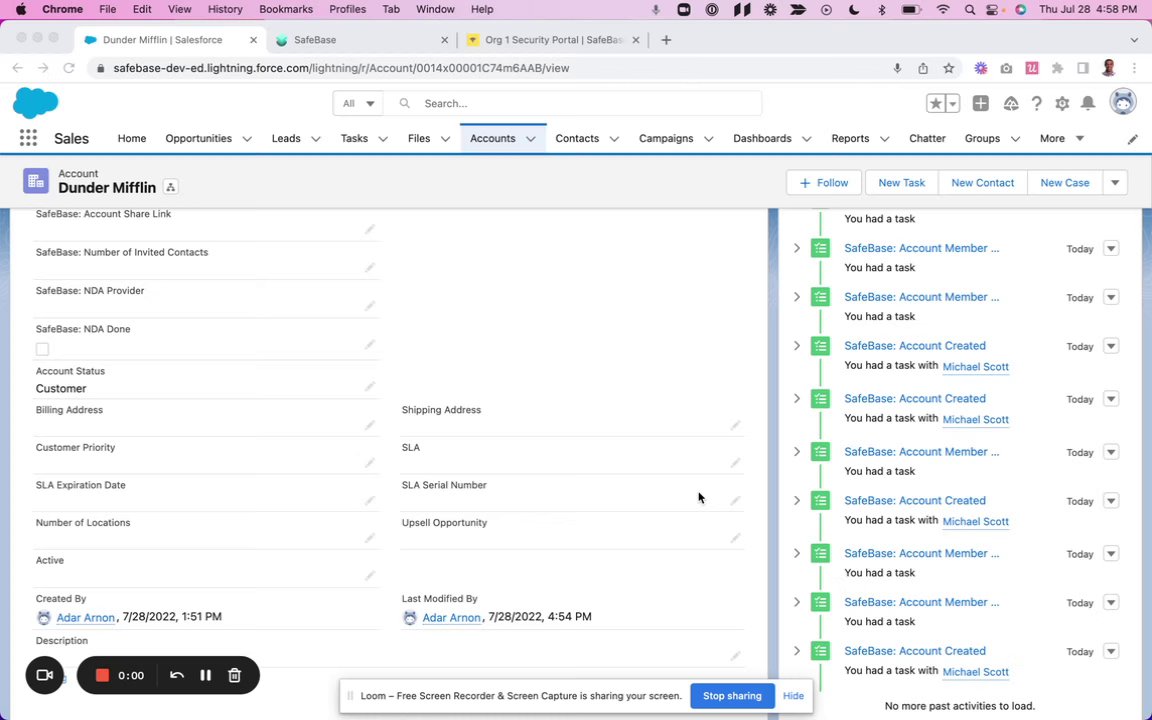The width and height of the screenshot is (1152, 720).
Task: Bookmark this page in Chrome
Action: [948, 68]
